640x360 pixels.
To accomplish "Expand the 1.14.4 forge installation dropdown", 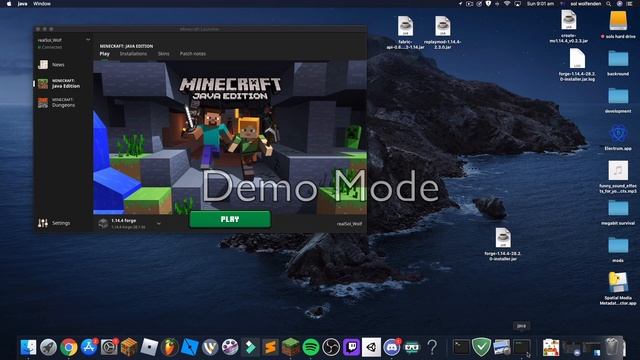I will (x=159, y=223).
